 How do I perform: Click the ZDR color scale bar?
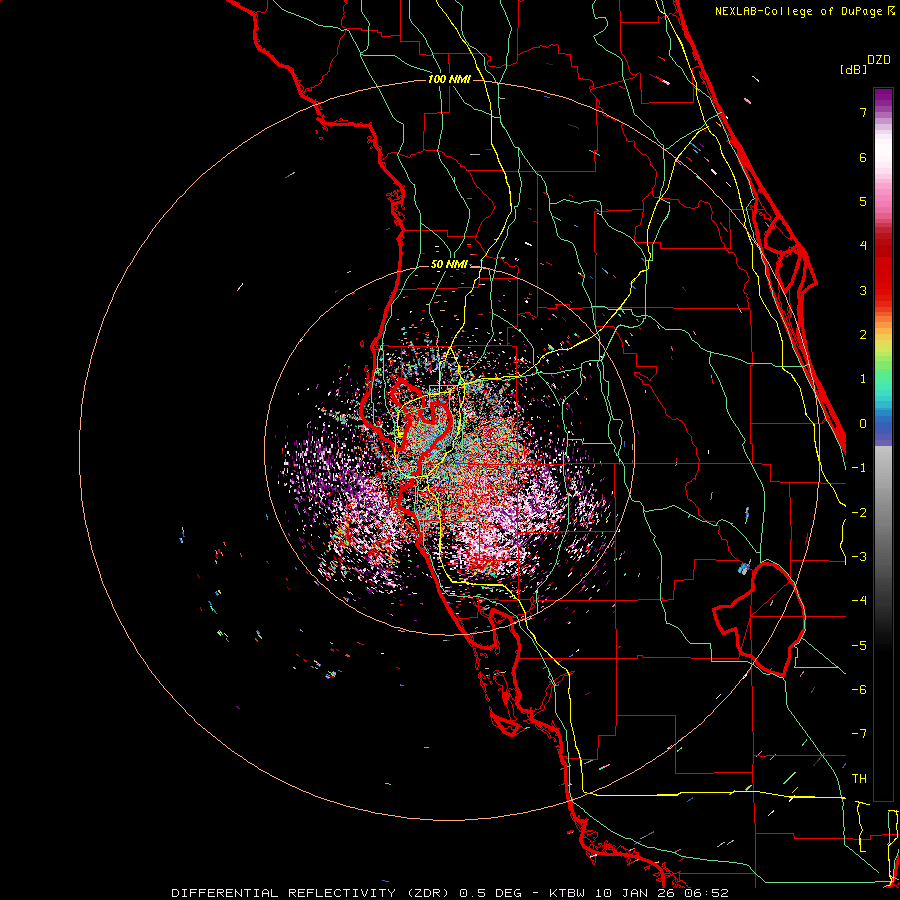pos(883,444)
